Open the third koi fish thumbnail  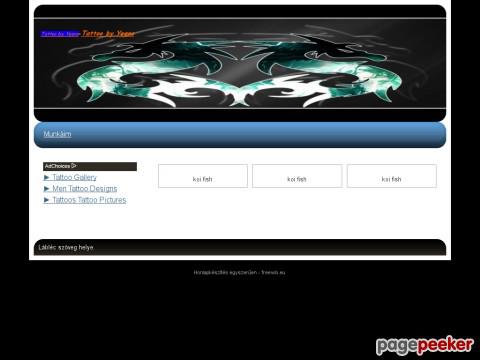[392, 176]
